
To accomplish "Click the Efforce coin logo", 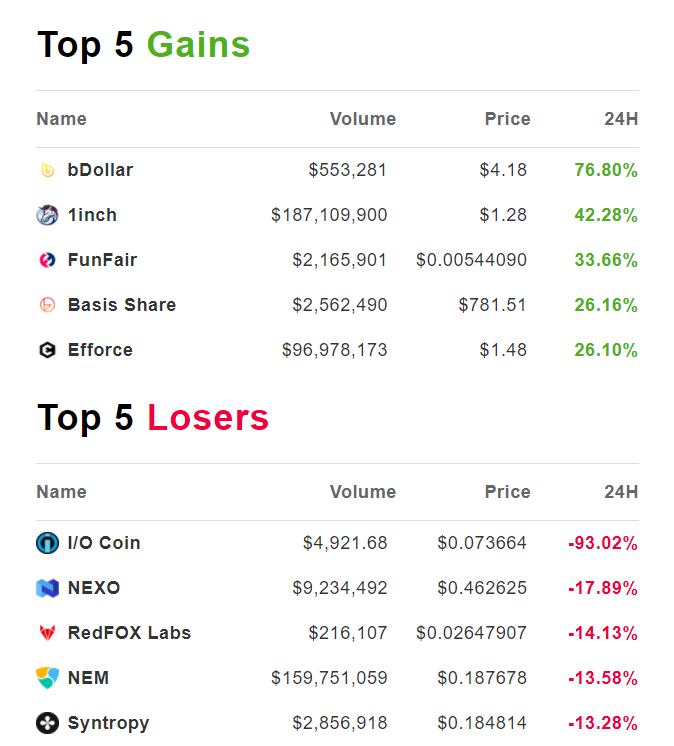I will pos(48,350).
